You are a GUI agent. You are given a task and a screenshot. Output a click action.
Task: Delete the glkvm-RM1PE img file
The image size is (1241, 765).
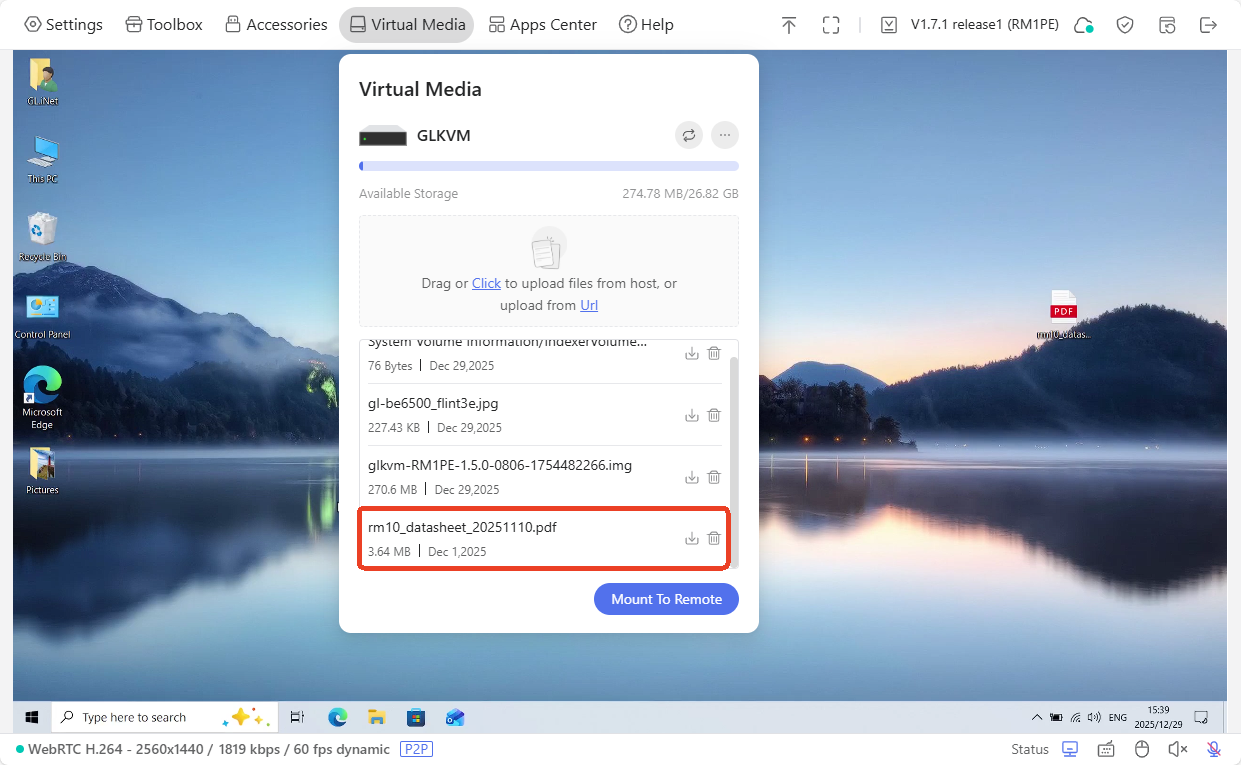point(714,477)
